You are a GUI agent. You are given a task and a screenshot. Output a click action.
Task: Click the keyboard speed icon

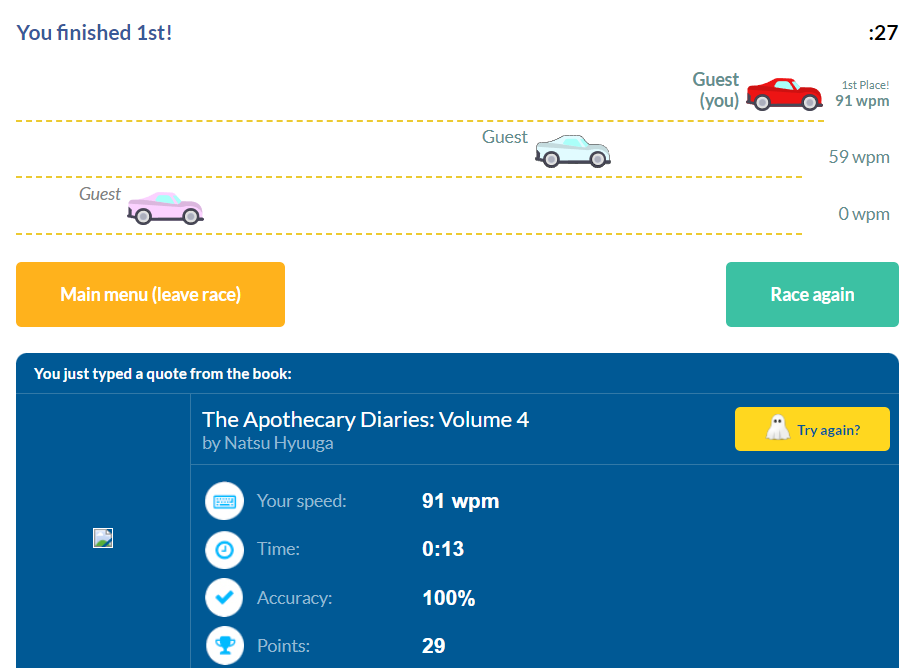[x=224, y=501]
